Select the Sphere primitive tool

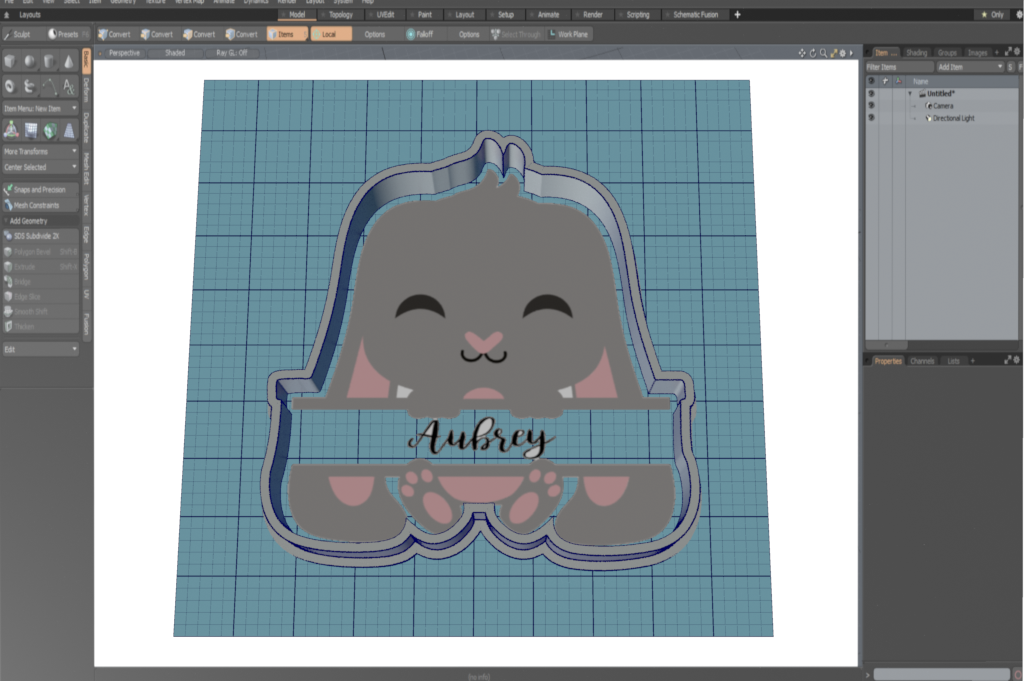click(30, 61)
